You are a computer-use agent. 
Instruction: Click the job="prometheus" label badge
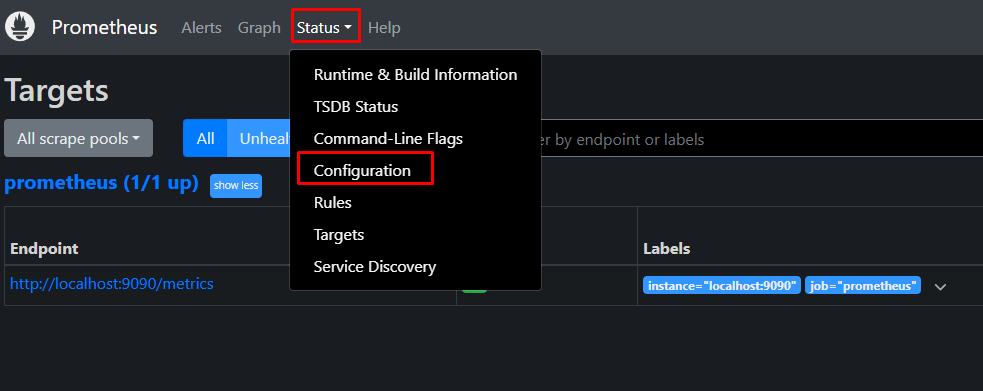[863, 286]
